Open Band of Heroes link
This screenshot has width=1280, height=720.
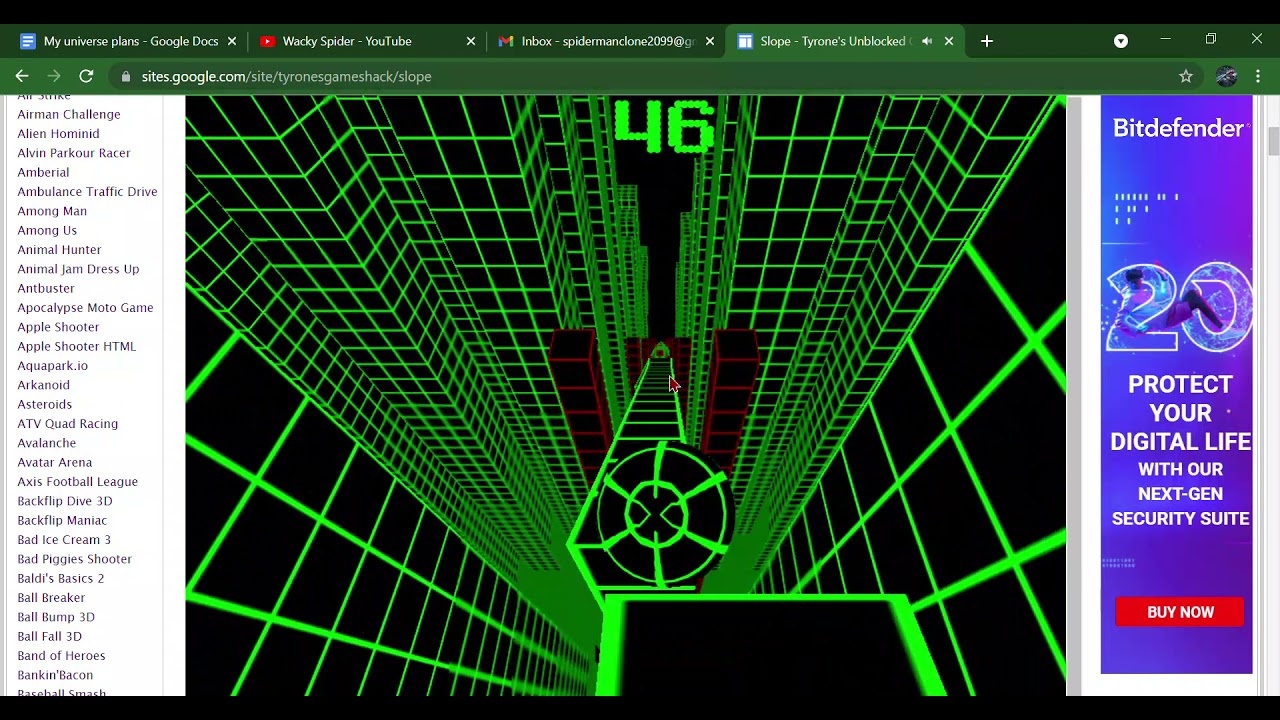(61, 656)
